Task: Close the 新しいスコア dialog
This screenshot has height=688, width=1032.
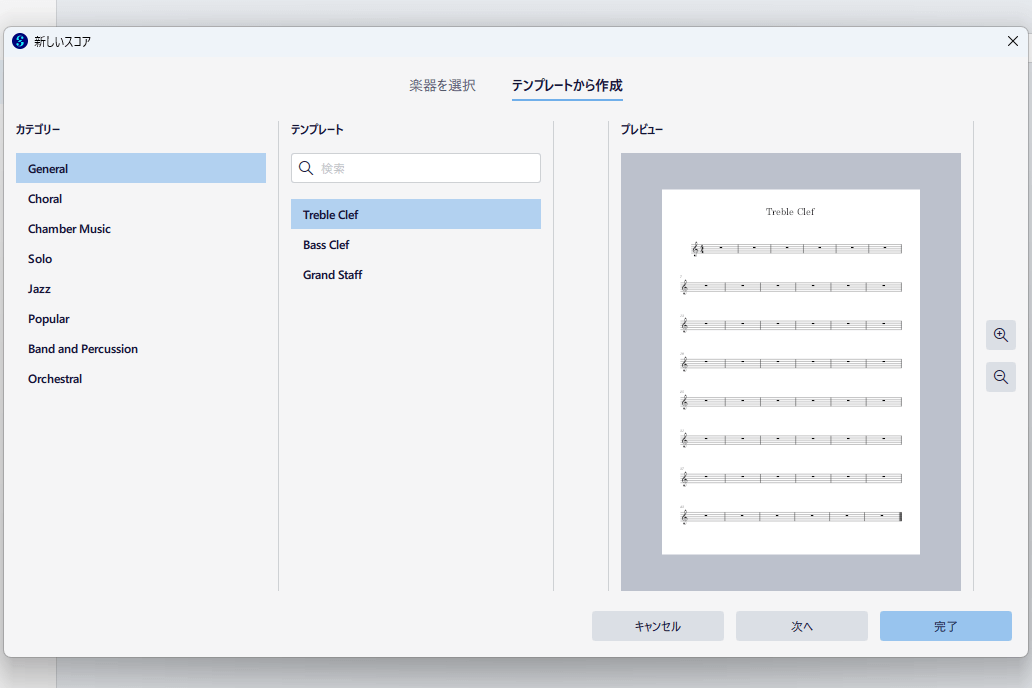Action: point(1012,41)
